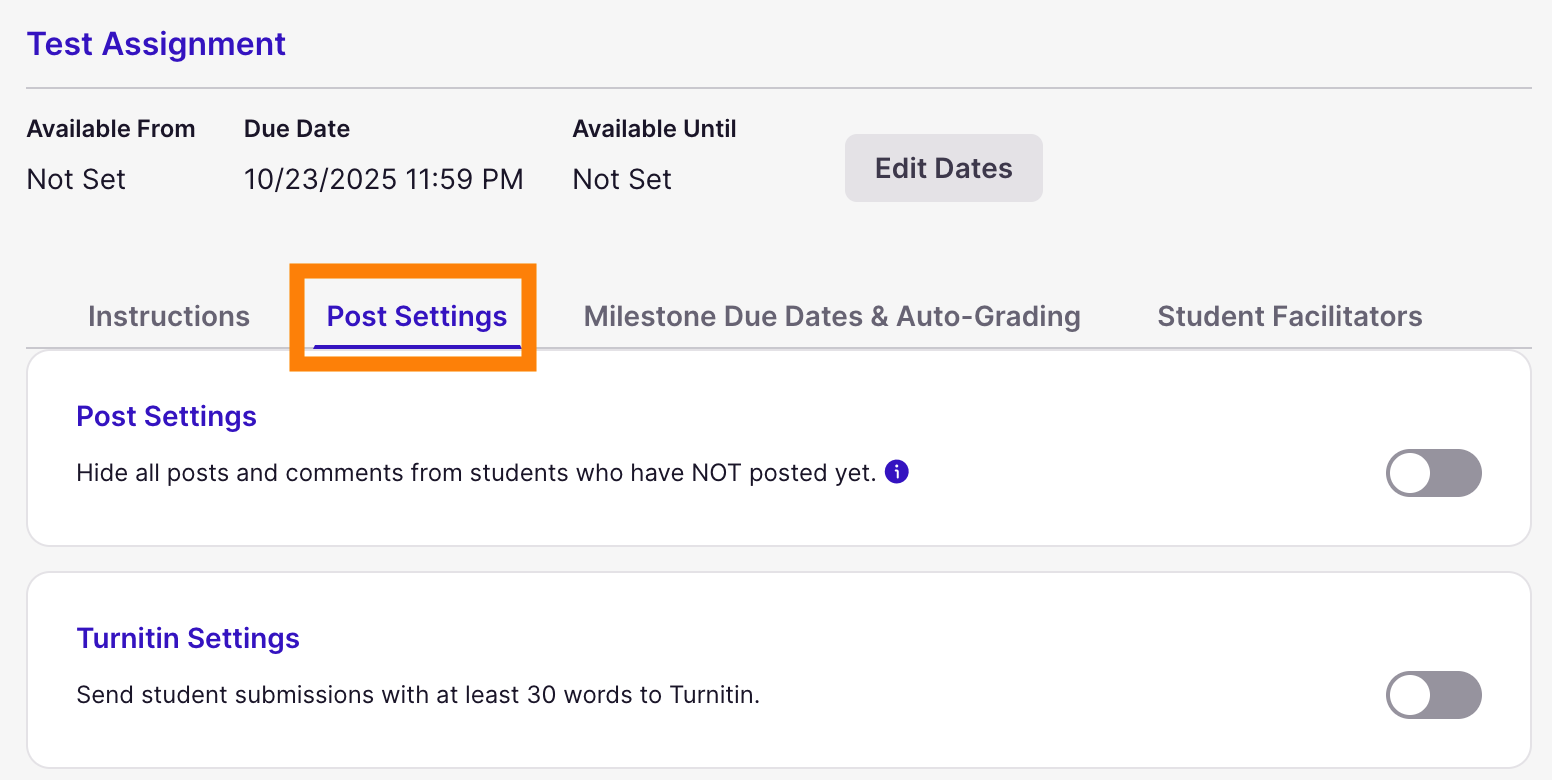Enable hiding posts from students who haven't posted
1552x780 pixels.
[x=1433, y=473]
